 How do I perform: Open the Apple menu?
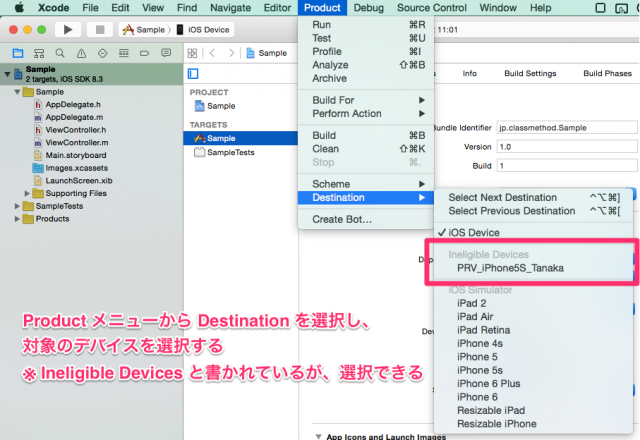pyautogui.click(x=19, y=7)
